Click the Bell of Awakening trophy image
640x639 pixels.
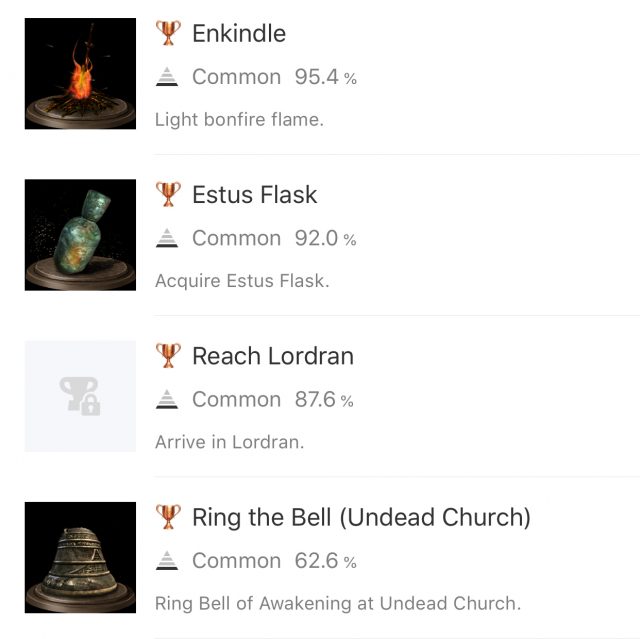80,557
